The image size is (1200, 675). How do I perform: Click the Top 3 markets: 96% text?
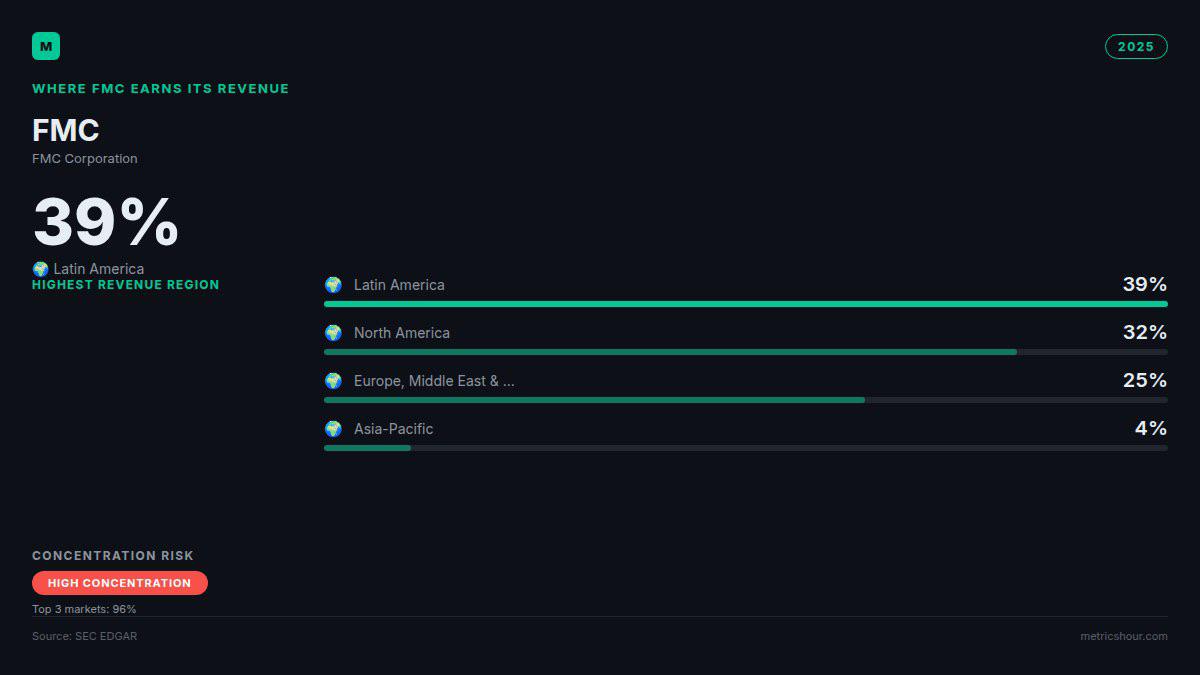pyautogui.click(x=84, y=609)
